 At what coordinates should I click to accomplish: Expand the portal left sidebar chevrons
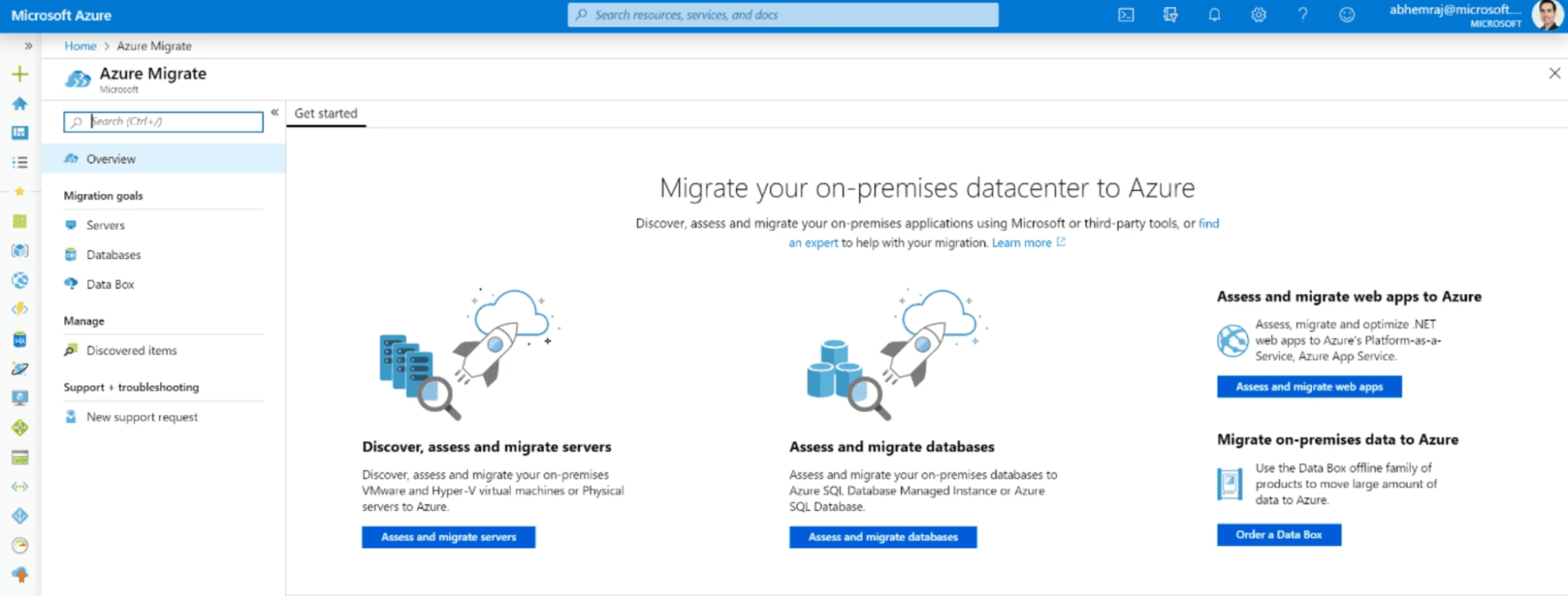28,46
